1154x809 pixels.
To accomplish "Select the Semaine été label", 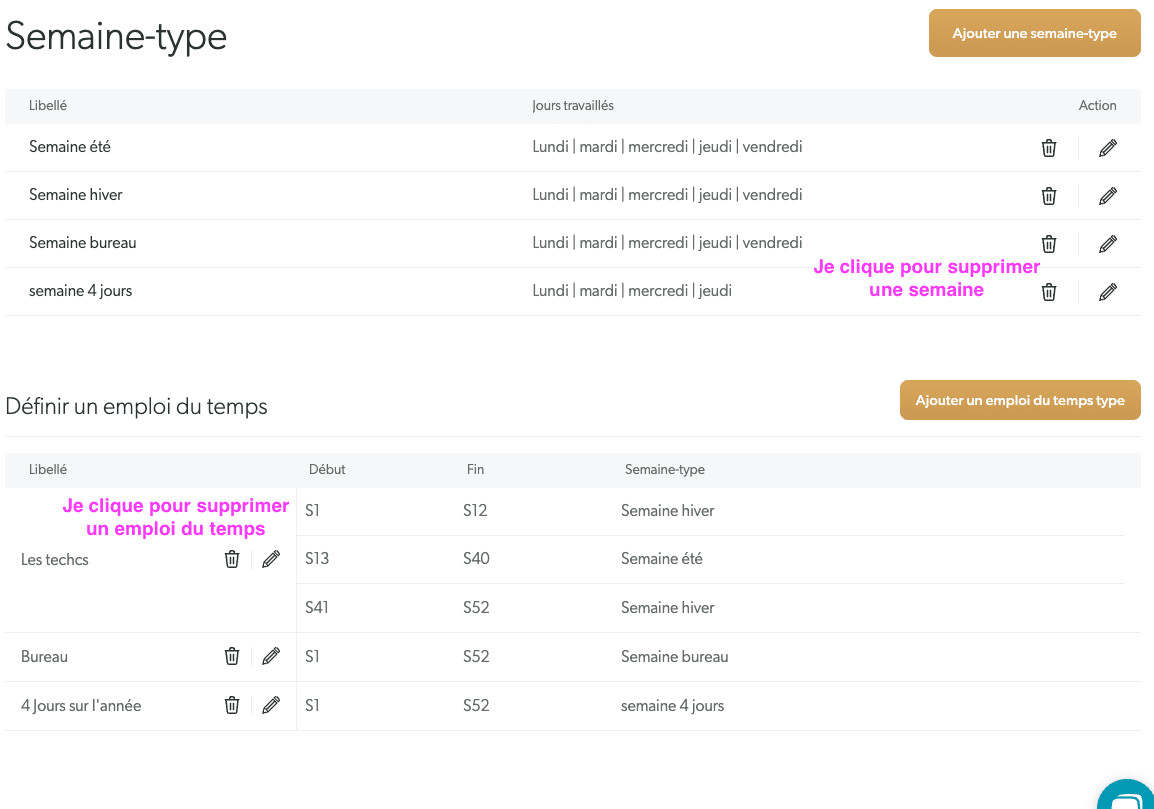I will [70, 146].
